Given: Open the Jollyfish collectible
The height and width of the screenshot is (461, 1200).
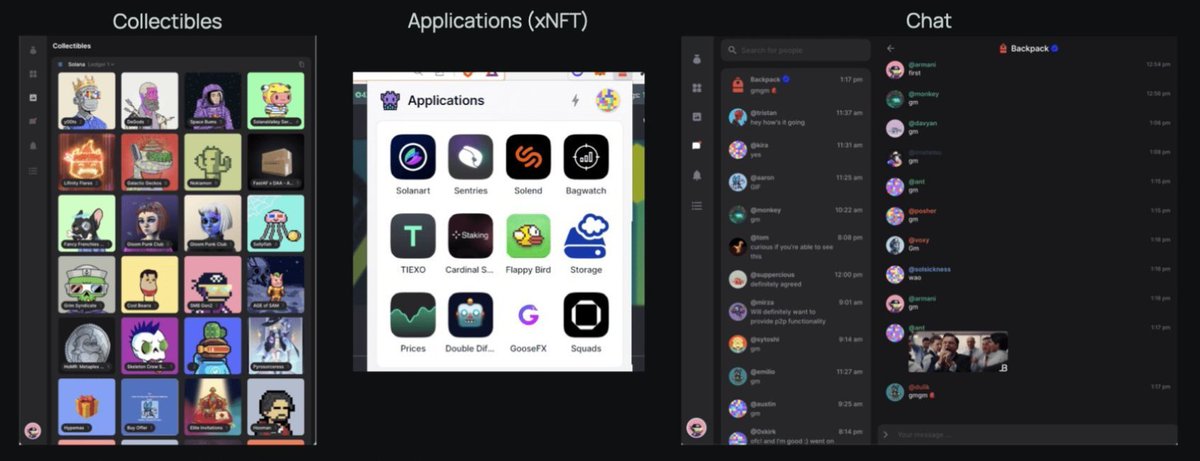Looking at the screenshot, I should pos(276,223).
